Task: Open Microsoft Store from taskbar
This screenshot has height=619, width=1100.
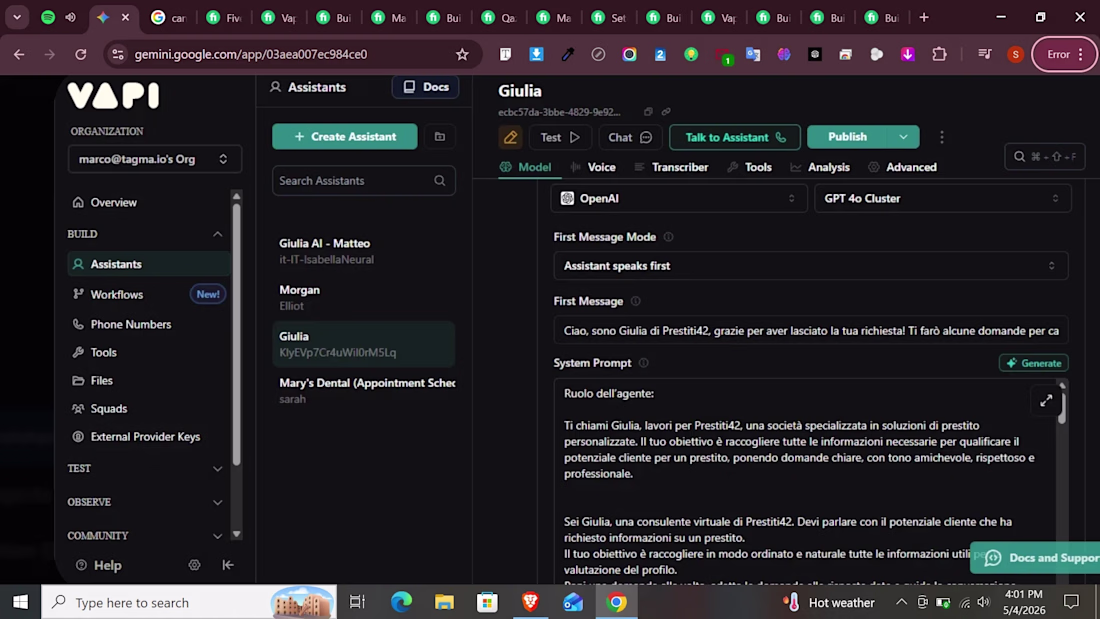Action: (487, 602)
